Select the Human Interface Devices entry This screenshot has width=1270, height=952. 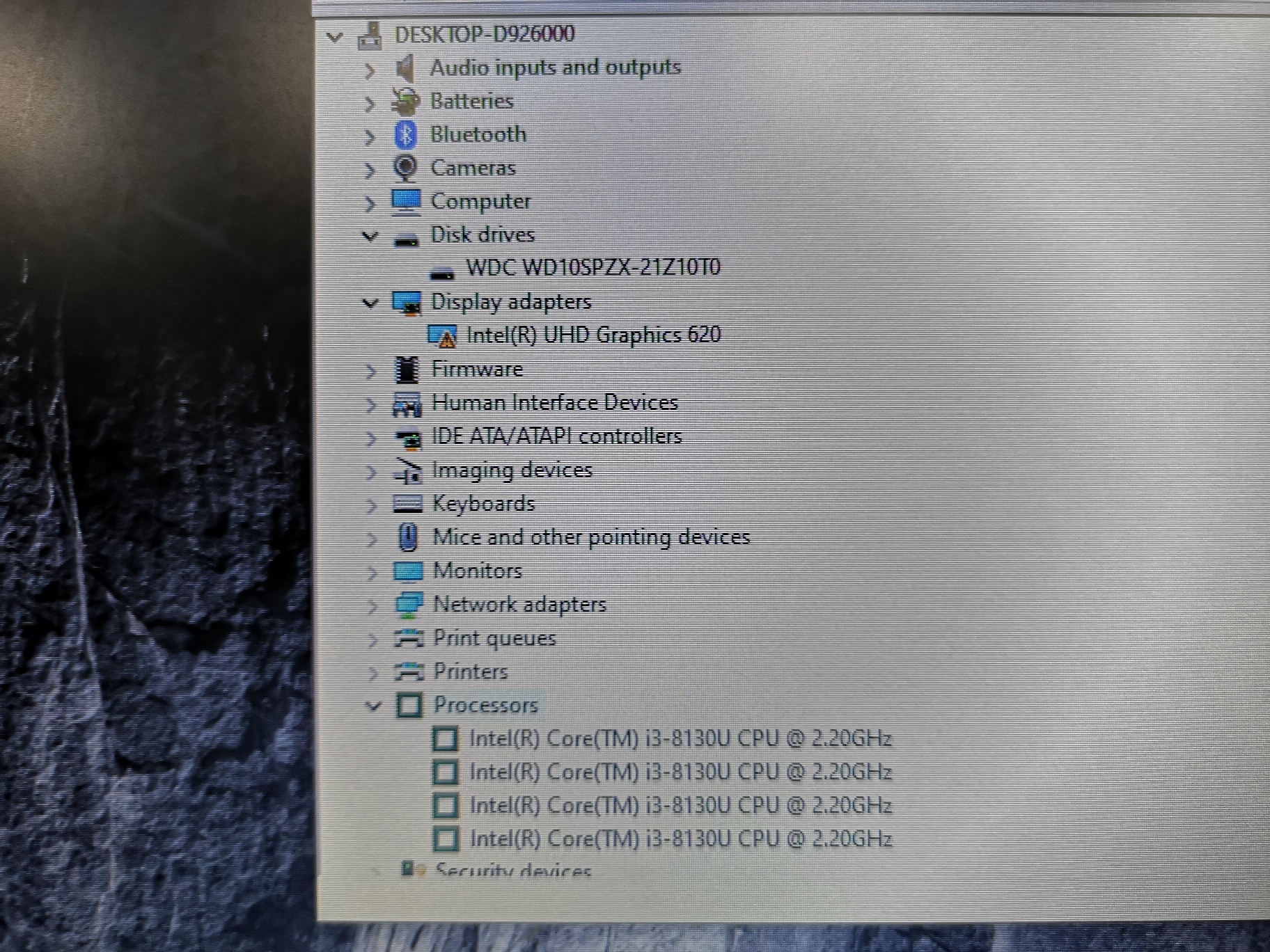coord(555,403)
